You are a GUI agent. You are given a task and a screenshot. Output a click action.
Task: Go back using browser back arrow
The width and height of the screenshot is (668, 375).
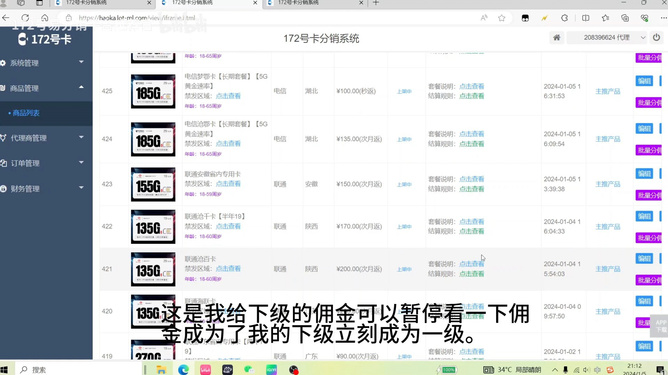[x=6, y=18]
